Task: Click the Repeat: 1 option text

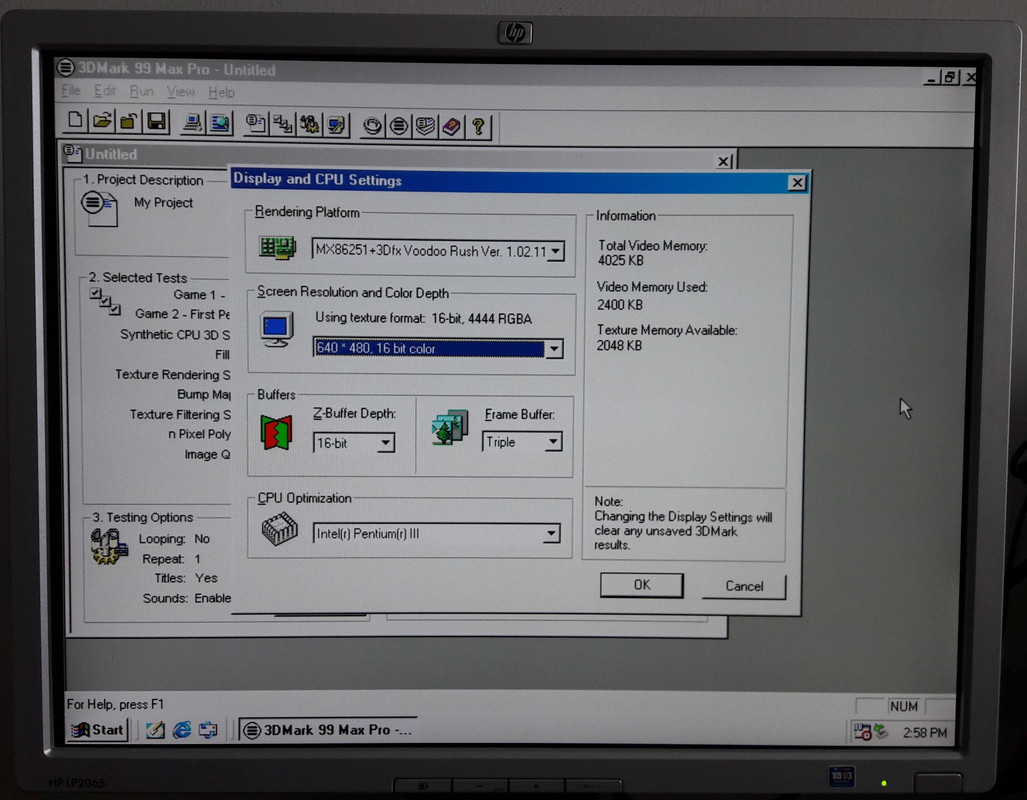Action: pyautogui.click(x=172, y=559)
